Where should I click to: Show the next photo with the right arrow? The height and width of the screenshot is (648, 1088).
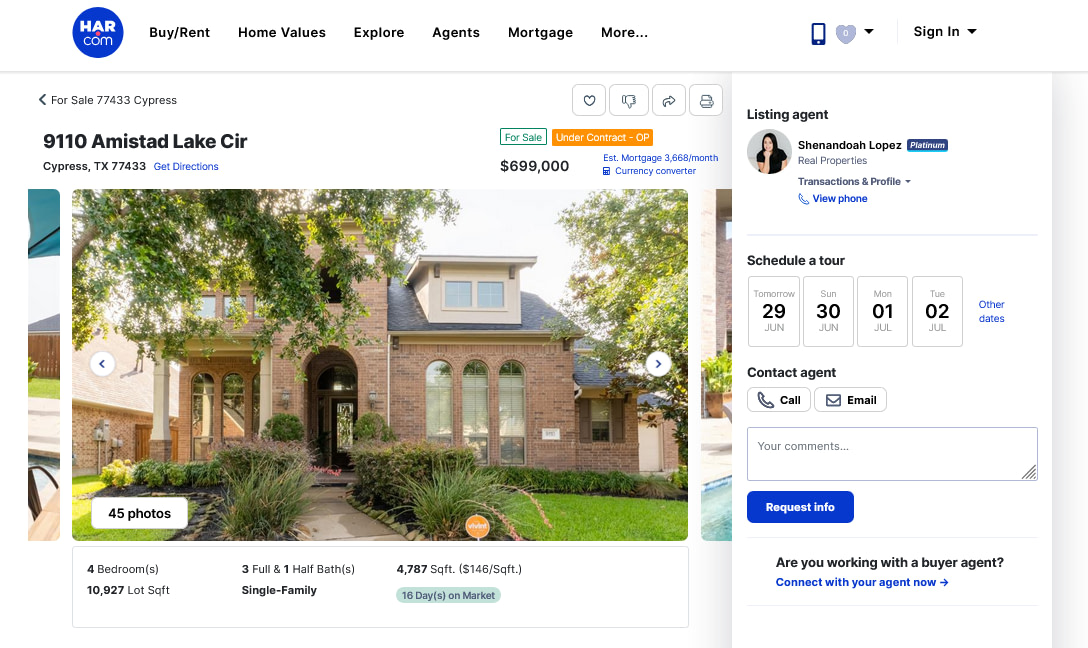pyautogui.click(x=658, y=364)
